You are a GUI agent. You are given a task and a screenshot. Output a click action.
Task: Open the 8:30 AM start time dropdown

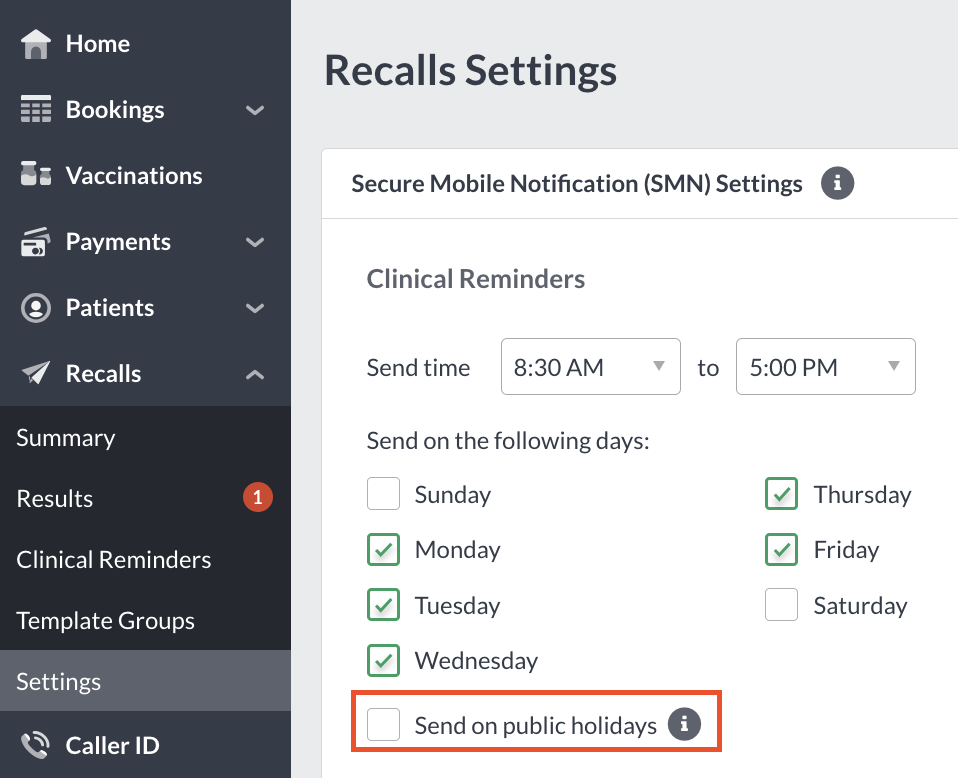coord(591,367)
